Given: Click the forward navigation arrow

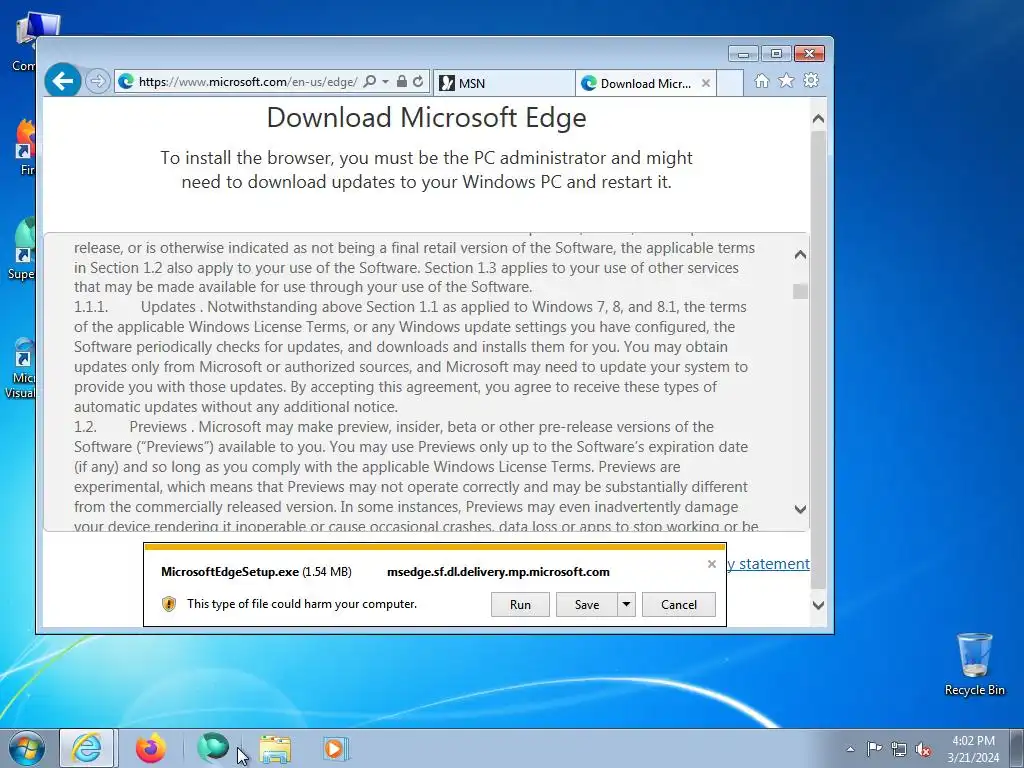Looking at the screenshot, I should tap(97, 82).
